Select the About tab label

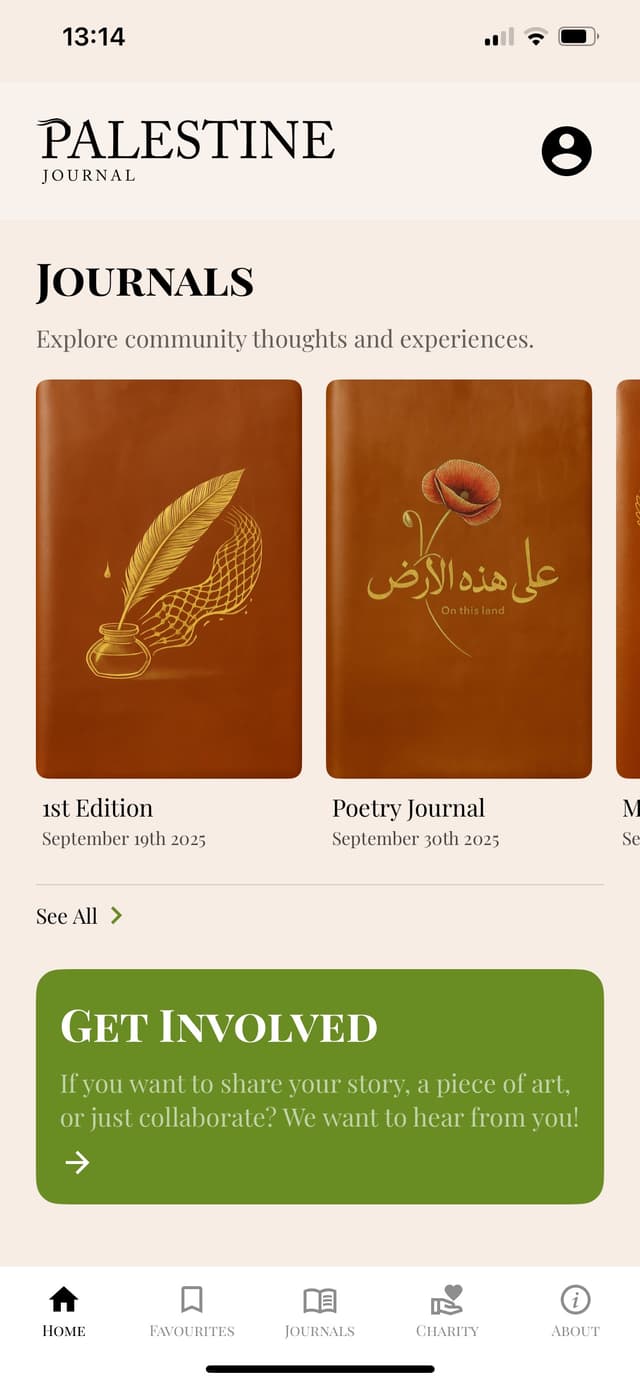[x=575, y=1331]
